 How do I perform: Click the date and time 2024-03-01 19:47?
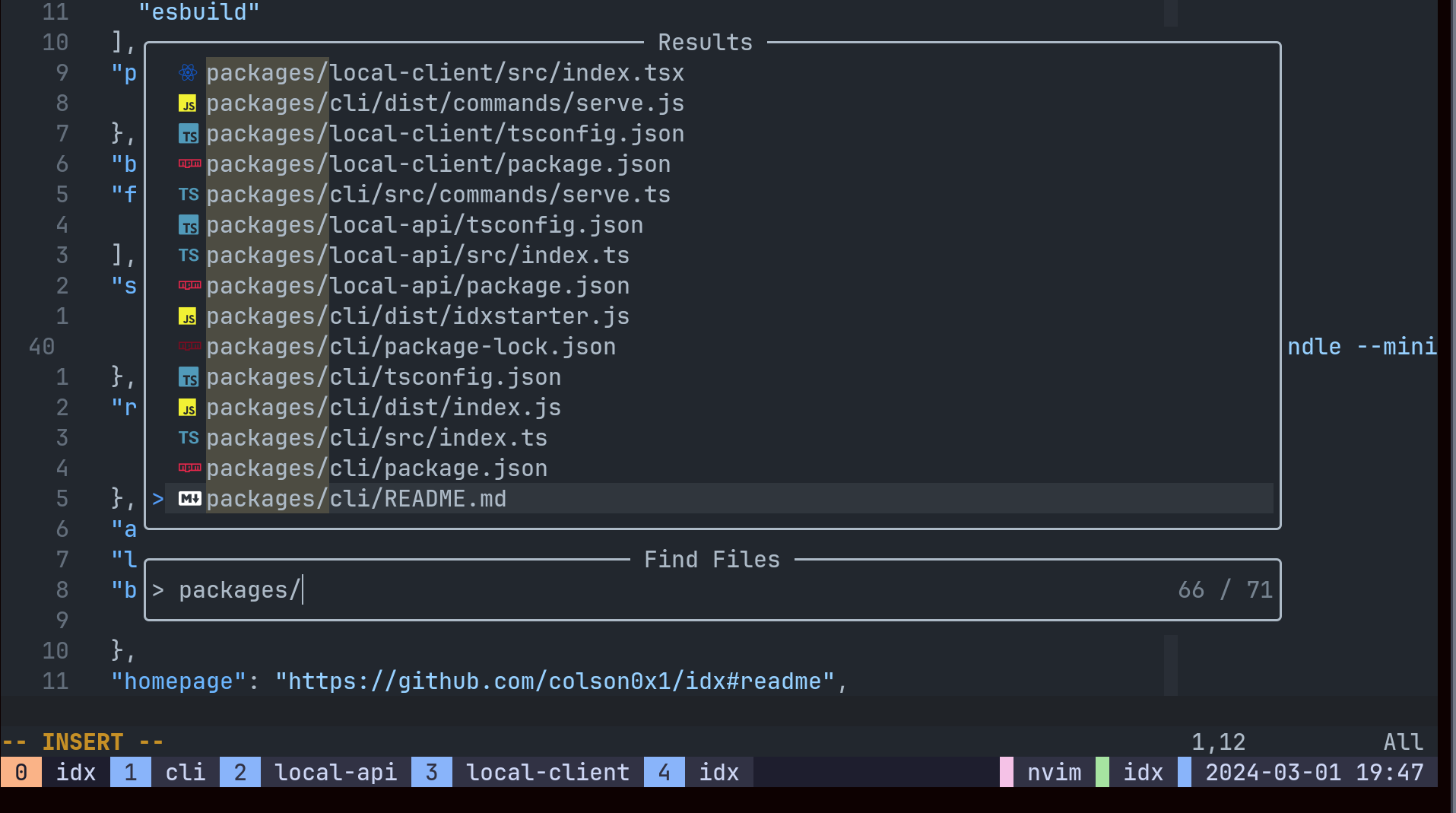1314,773
